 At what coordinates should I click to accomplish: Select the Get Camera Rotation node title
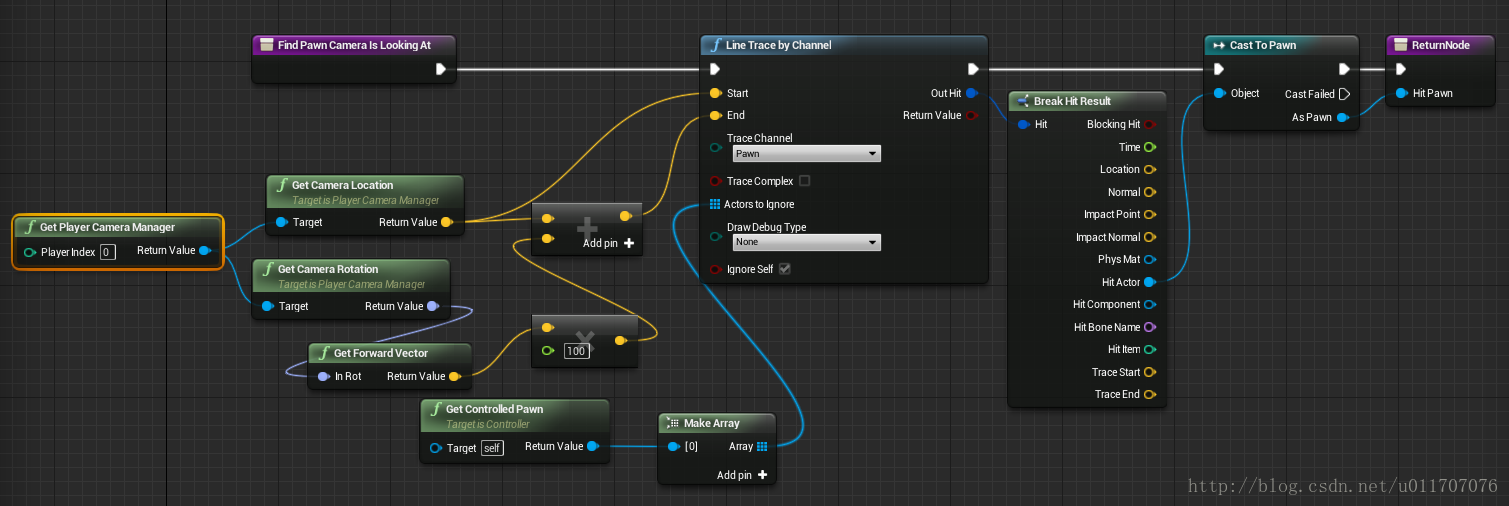pos(351,274)
